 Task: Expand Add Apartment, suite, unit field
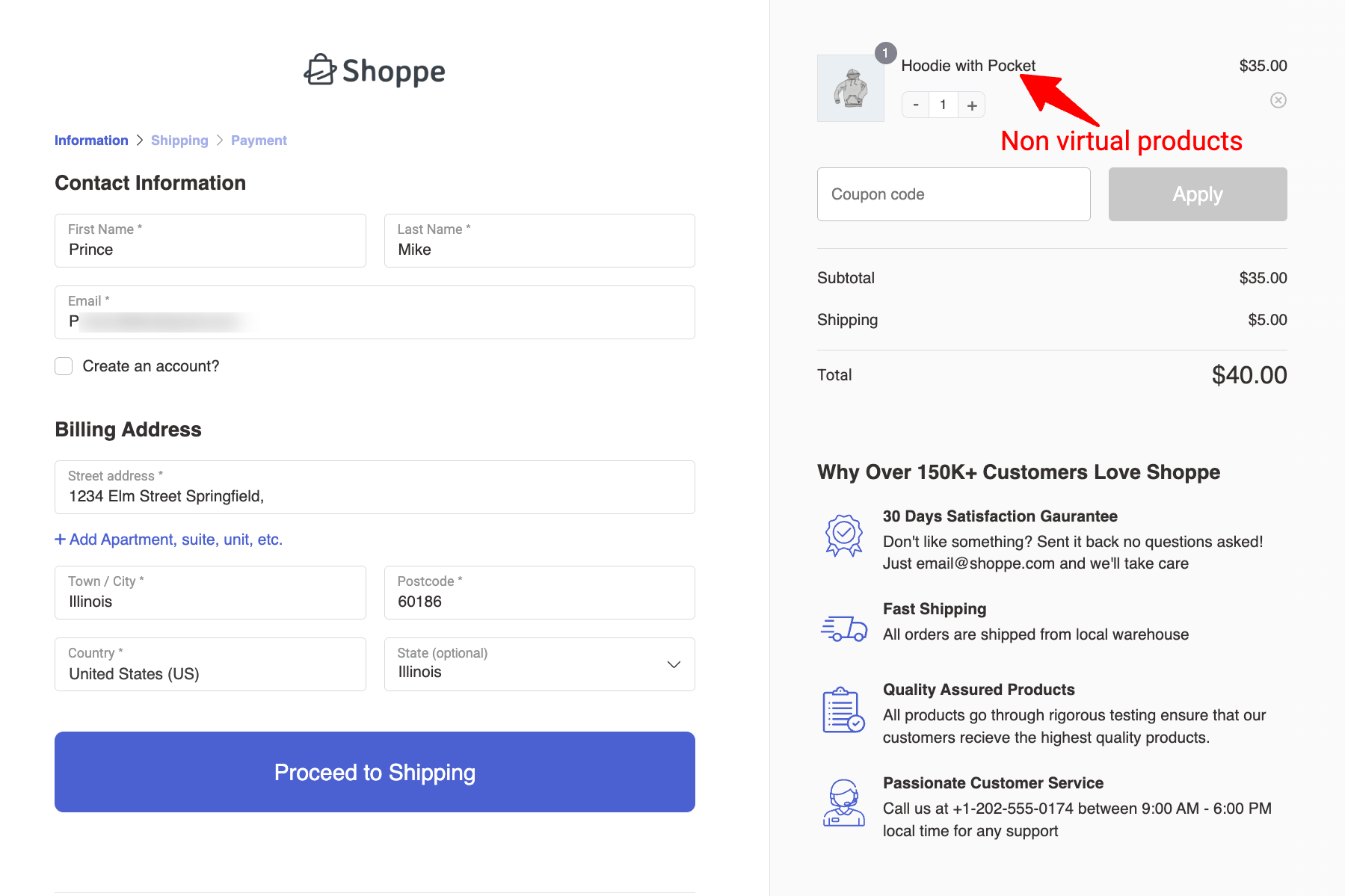tap(169, 540)
